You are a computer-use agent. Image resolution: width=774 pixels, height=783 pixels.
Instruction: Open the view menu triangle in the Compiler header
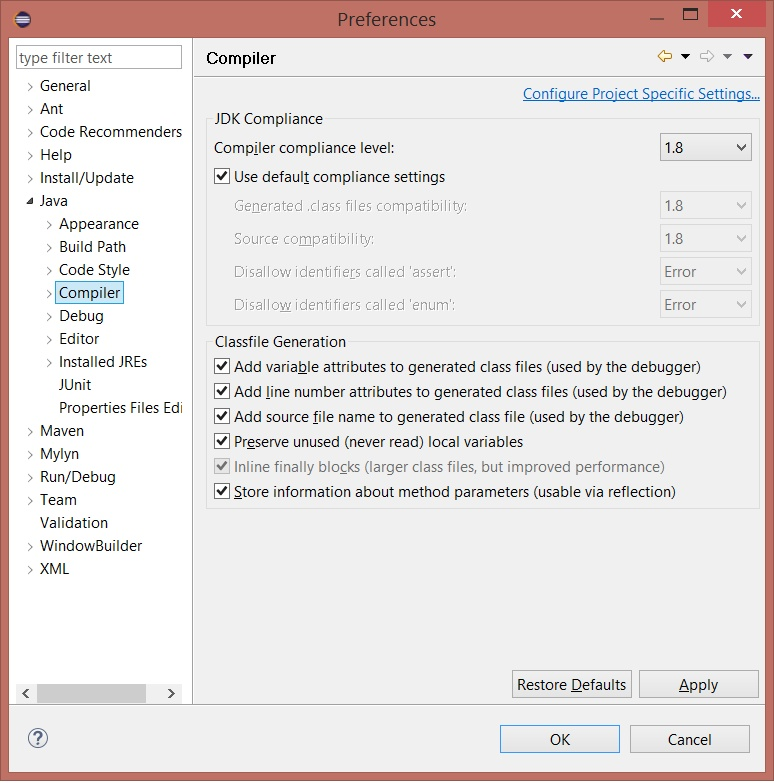point(748,56)
